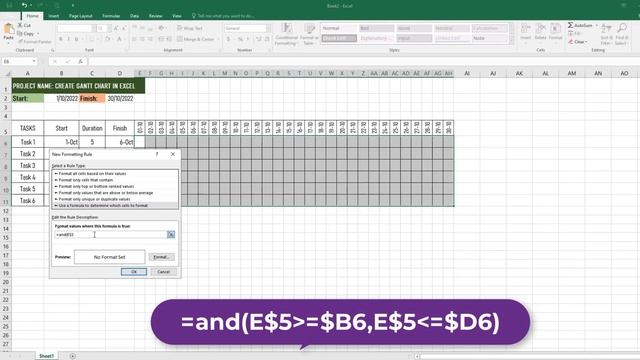Click the AutoSum sigma icon
Image resolution: width=640 pixels, height=360 pixels.
571,25
